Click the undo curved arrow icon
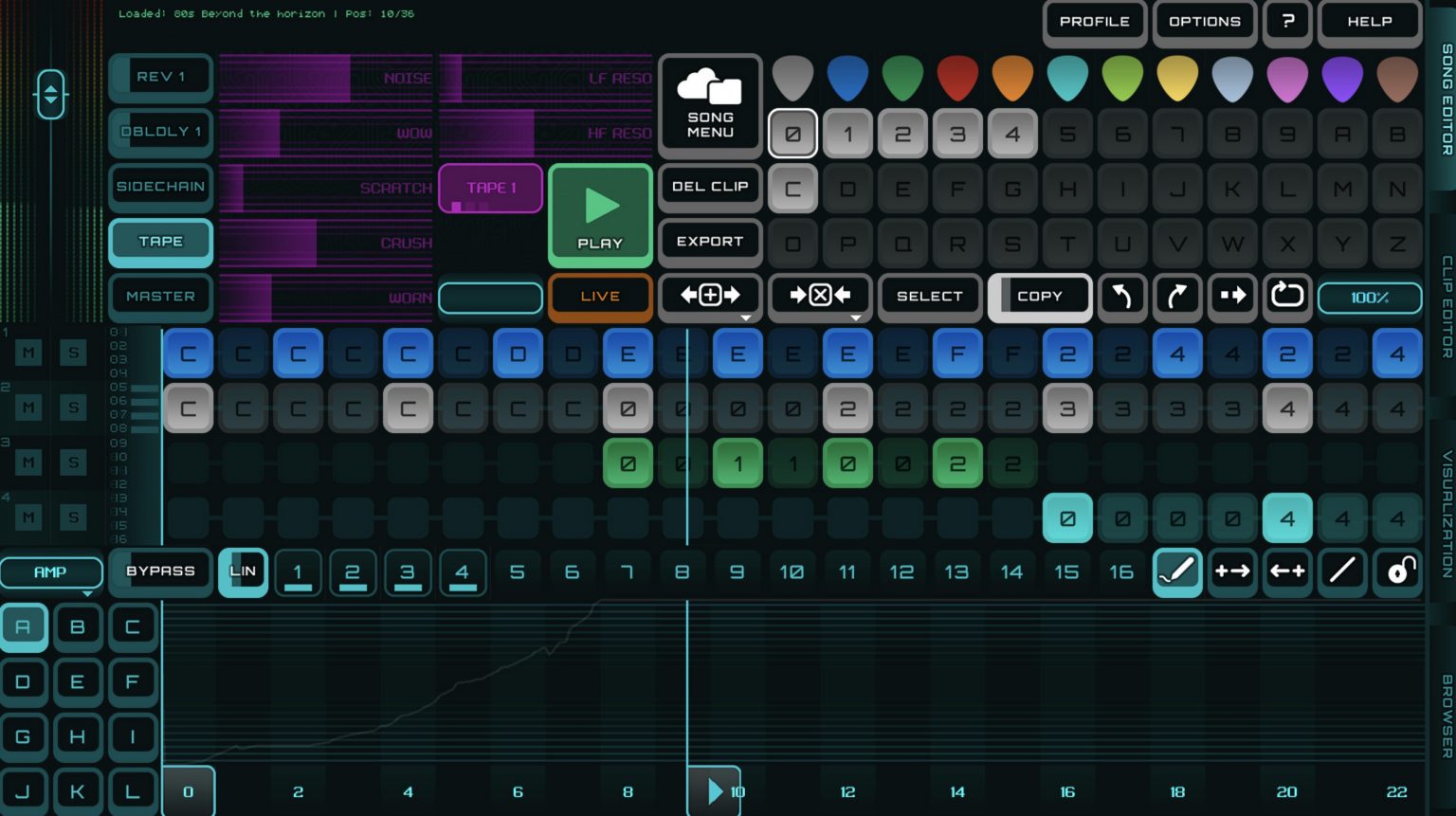 pyautogui.click(x=1121, y=297)
